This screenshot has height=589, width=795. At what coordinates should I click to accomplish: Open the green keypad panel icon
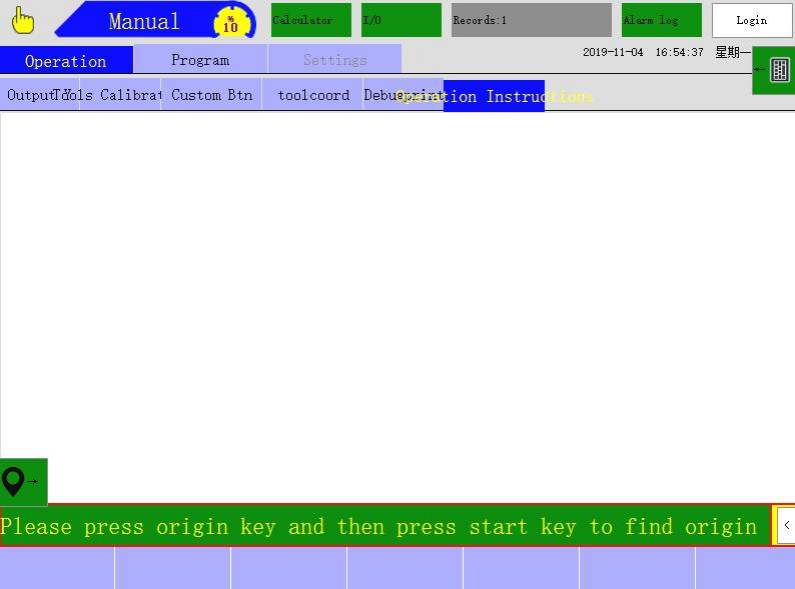774,70
